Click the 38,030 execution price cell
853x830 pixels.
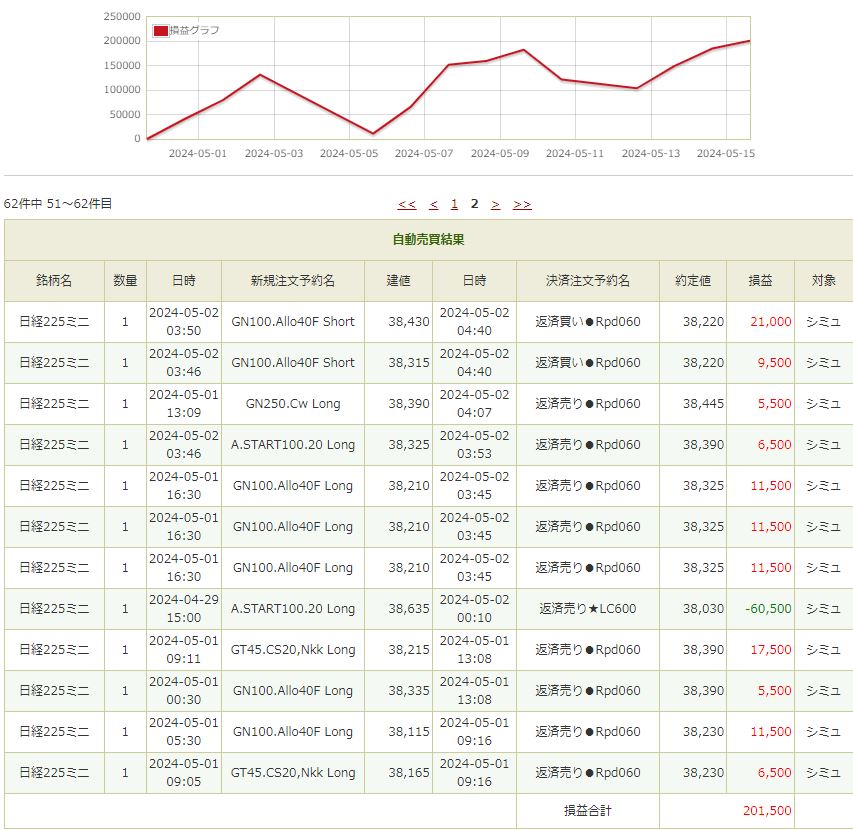[693, 609]
